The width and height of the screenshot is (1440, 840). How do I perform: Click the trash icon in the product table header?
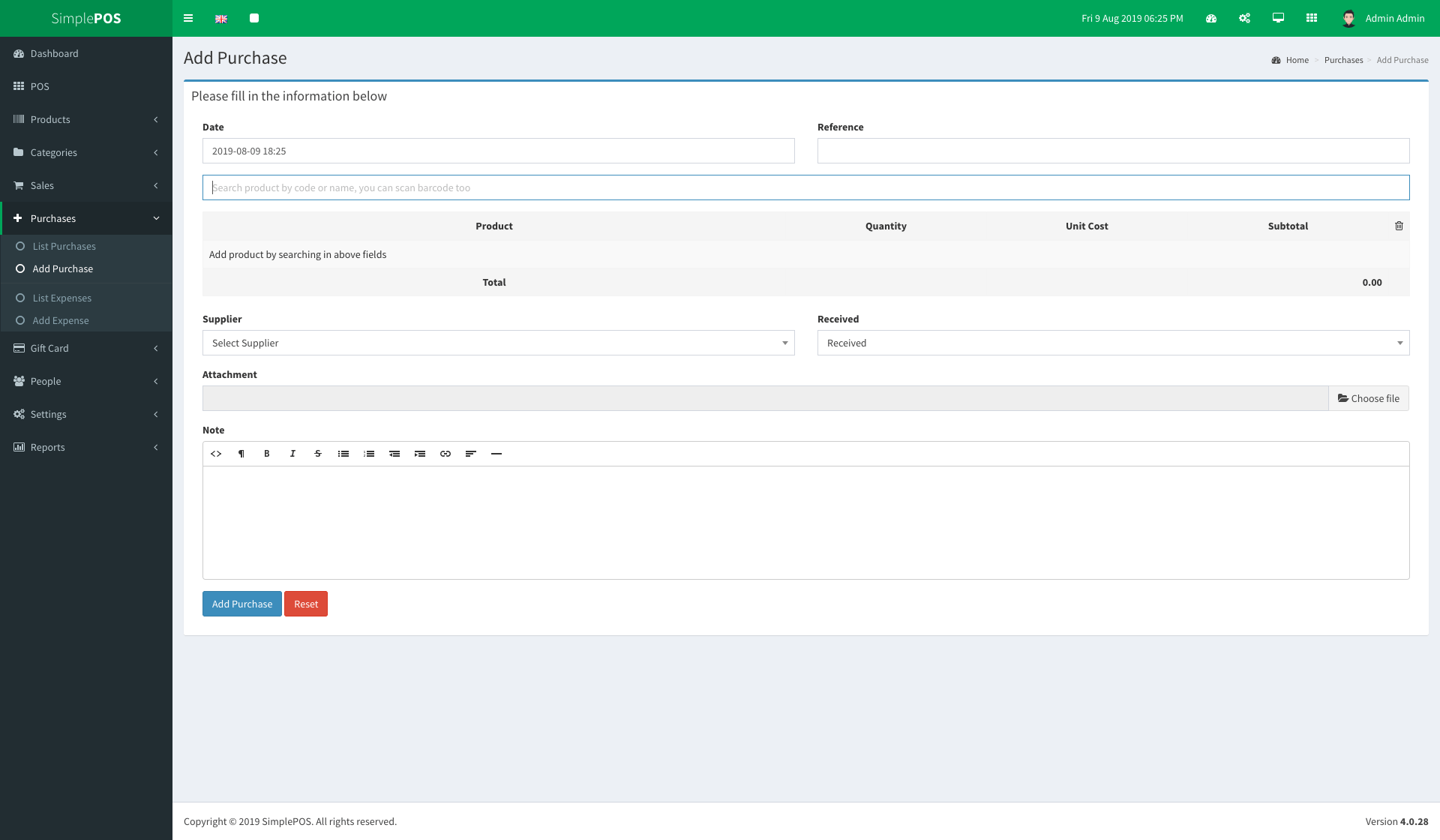(1399, 226)
